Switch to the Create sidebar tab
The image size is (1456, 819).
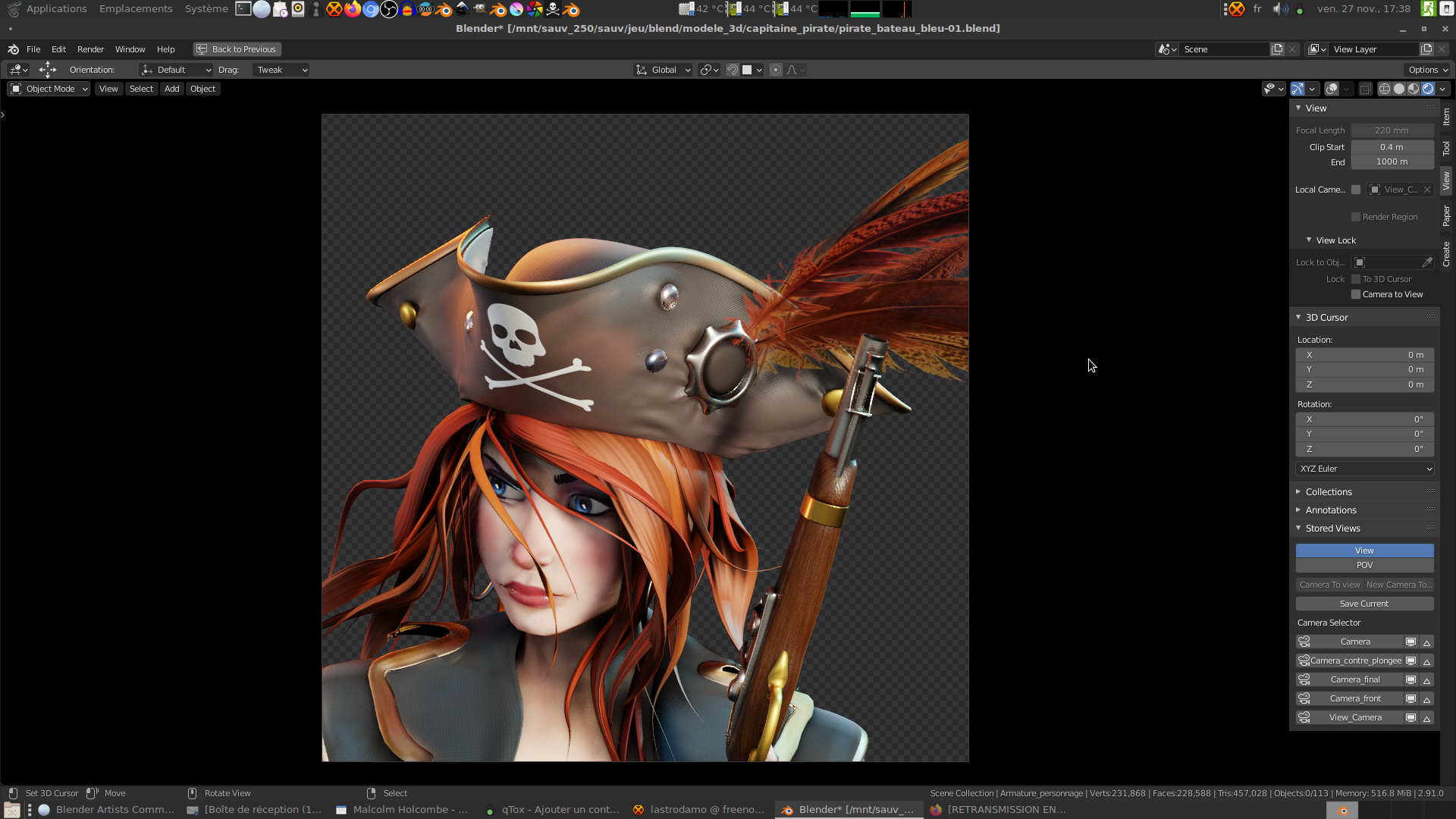click(x=1447, y=254)
